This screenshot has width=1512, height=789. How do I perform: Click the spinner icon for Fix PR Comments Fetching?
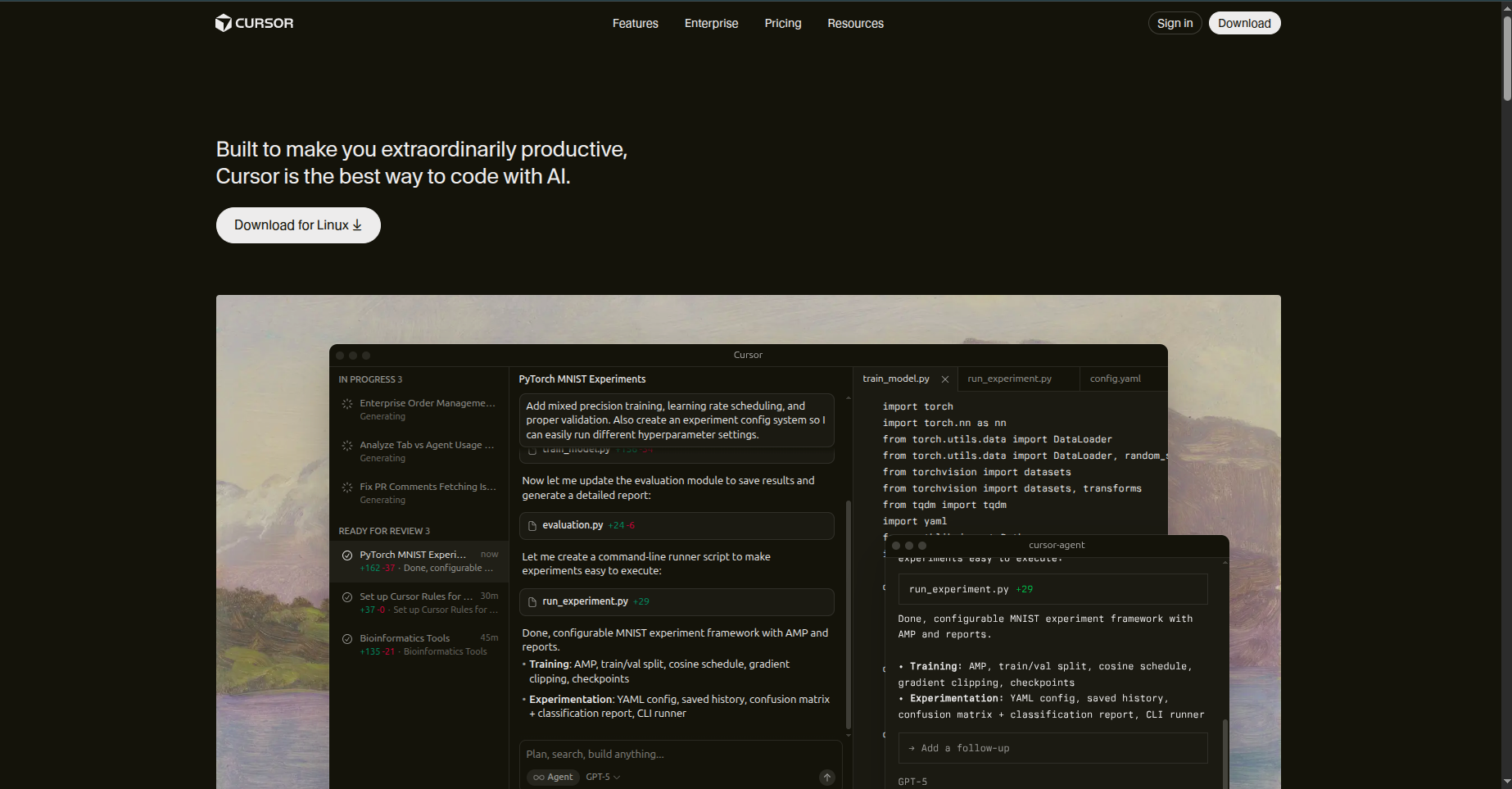[347, 487]
